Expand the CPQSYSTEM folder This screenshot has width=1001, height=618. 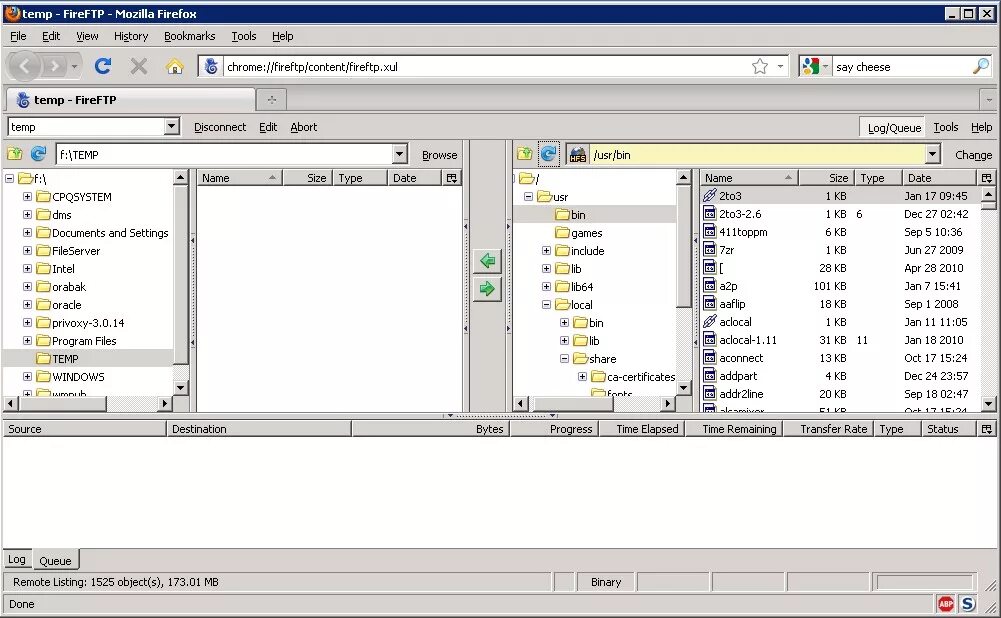tap(27, 197)
